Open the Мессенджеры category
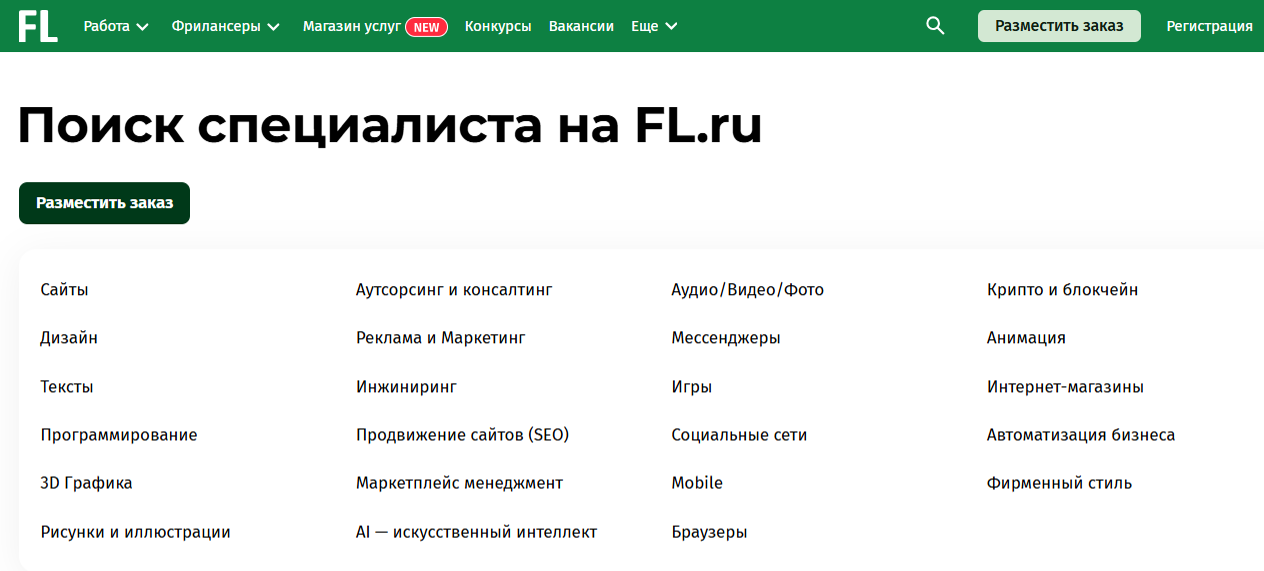This screenshot has height=571, width=1264. tap(726, 338)
